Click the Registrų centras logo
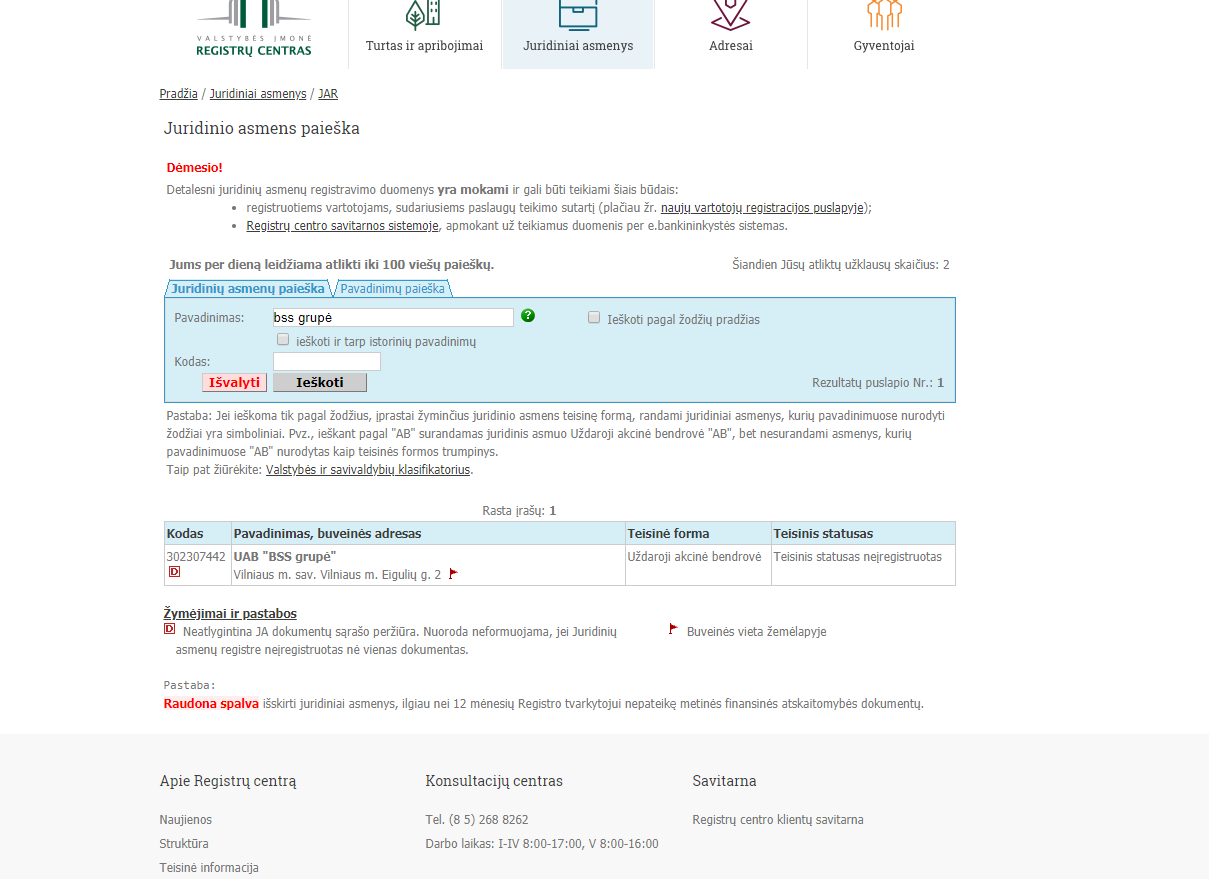1209x879 pixels. click(x=253, y=30)
